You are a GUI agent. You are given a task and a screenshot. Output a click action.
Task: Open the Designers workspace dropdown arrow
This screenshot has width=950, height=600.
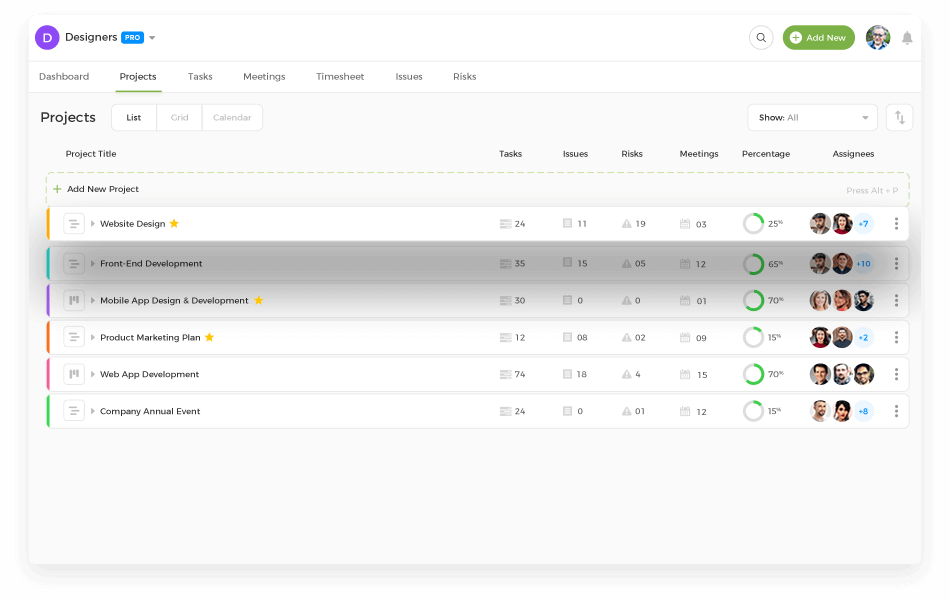tap(153, 39)
